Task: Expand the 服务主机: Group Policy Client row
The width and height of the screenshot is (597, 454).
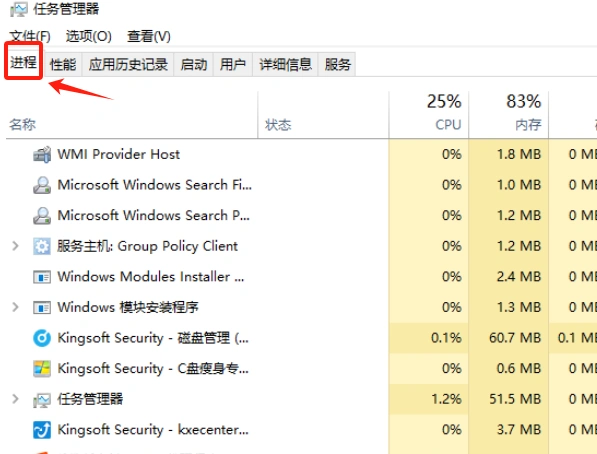Action: [16, 246]
